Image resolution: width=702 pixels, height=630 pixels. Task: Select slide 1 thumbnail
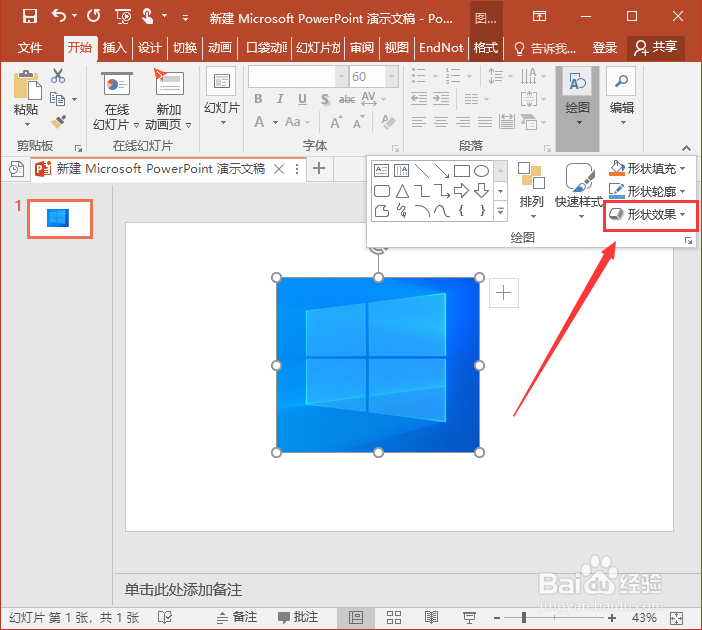60,219
